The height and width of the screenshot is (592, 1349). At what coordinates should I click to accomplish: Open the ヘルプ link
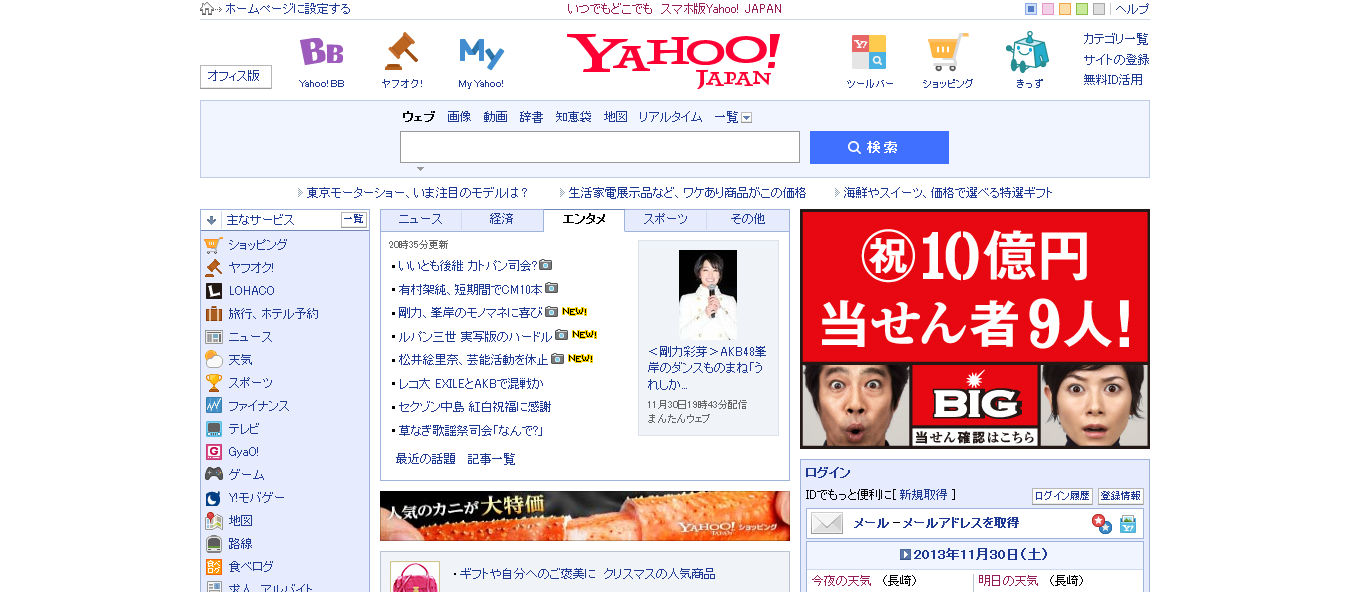[x=1132, y=9]
